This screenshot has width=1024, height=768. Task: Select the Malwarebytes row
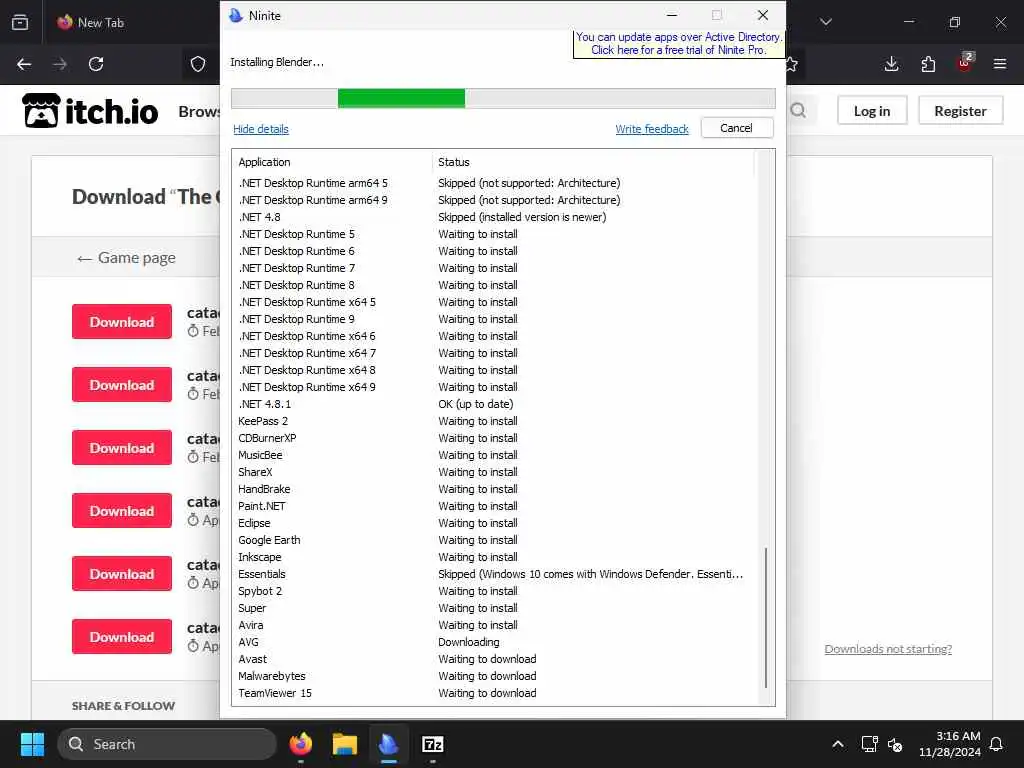click(496, 676)
